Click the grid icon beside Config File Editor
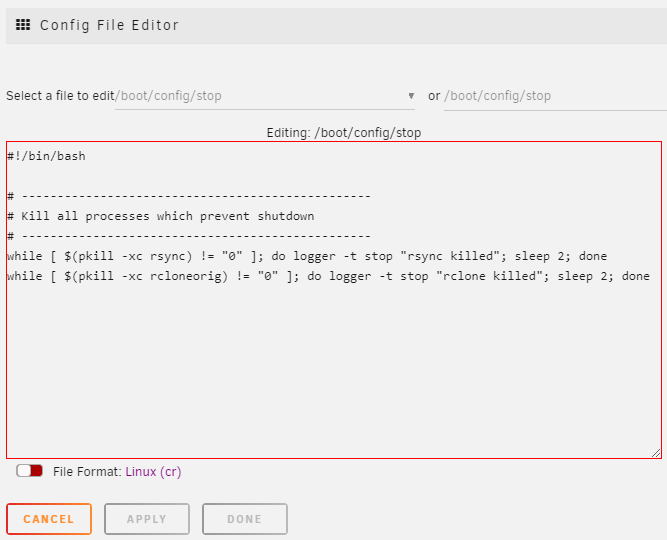This screenshot has width=667, height=540. 23,25
